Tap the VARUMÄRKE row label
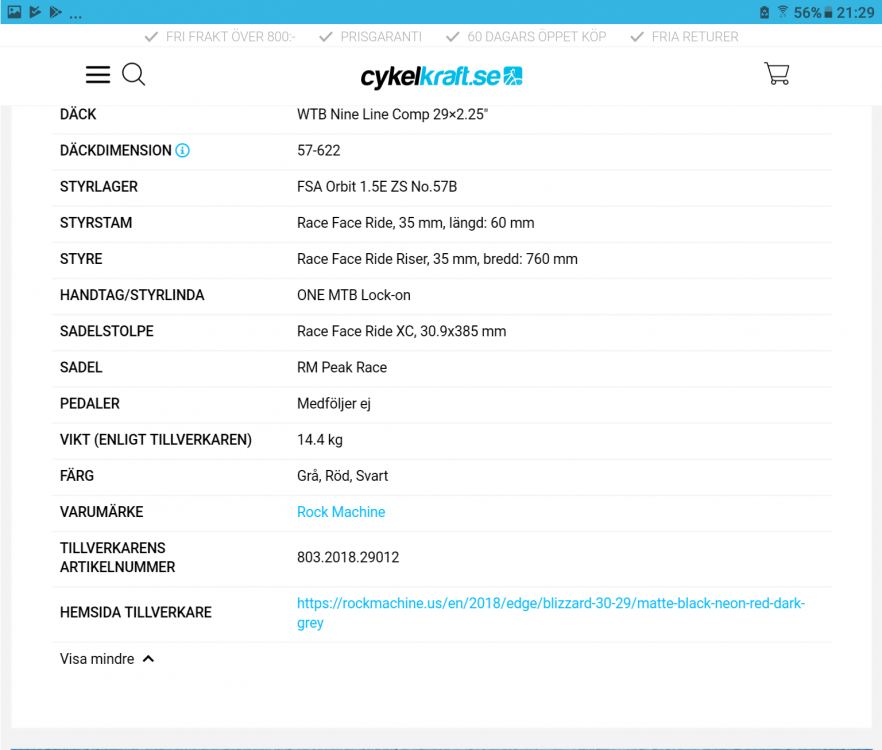This screenshot has width=882, height=750. [x=101, y=512]
